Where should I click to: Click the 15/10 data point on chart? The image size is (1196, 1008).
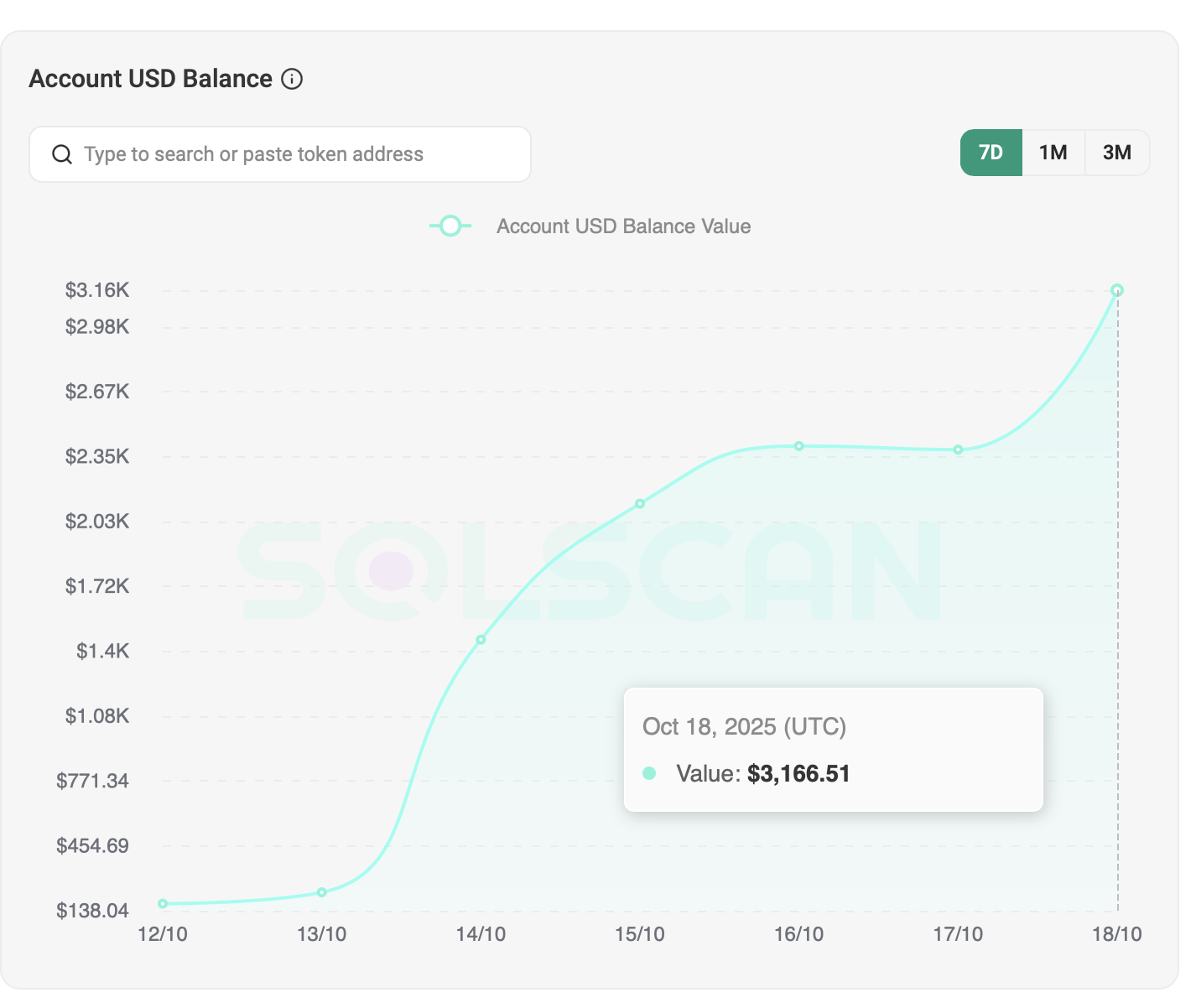640,504
